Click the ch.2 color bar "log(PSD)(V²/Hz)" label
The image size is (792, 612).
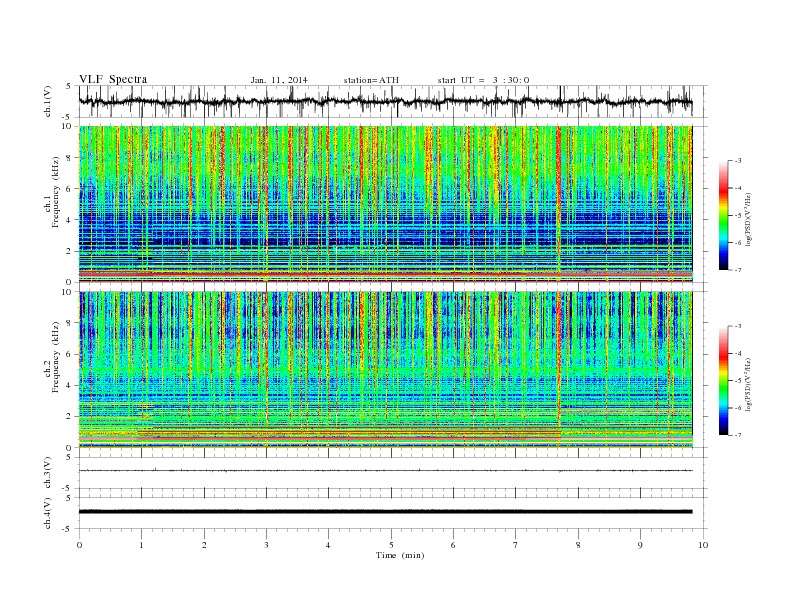pos(748,383)
